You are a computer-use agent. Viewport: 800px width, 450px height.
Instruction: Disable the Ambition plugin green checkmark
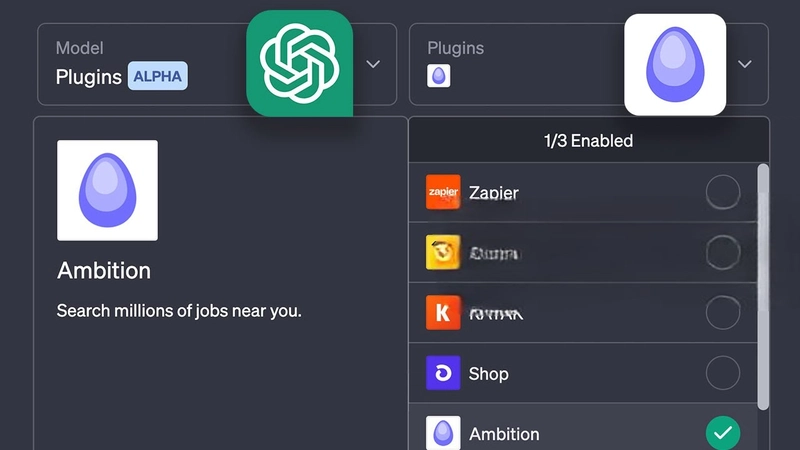722,433
